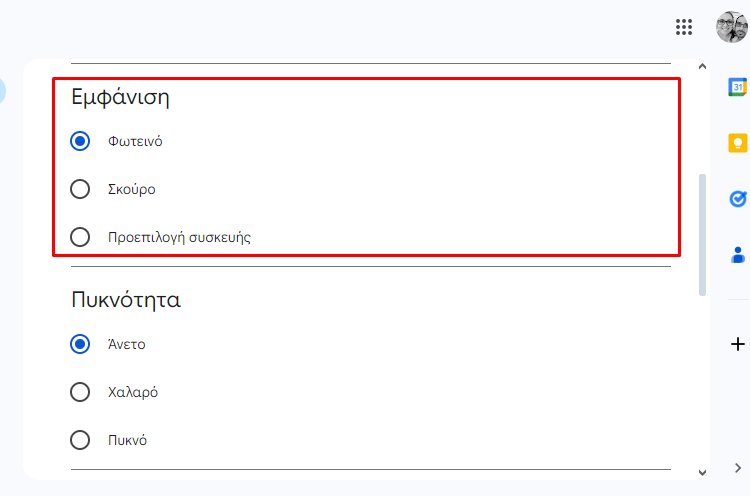Select the Φωτεινό radio button
The height and width of the screenshot is (500, 750).
coord(80,141)
